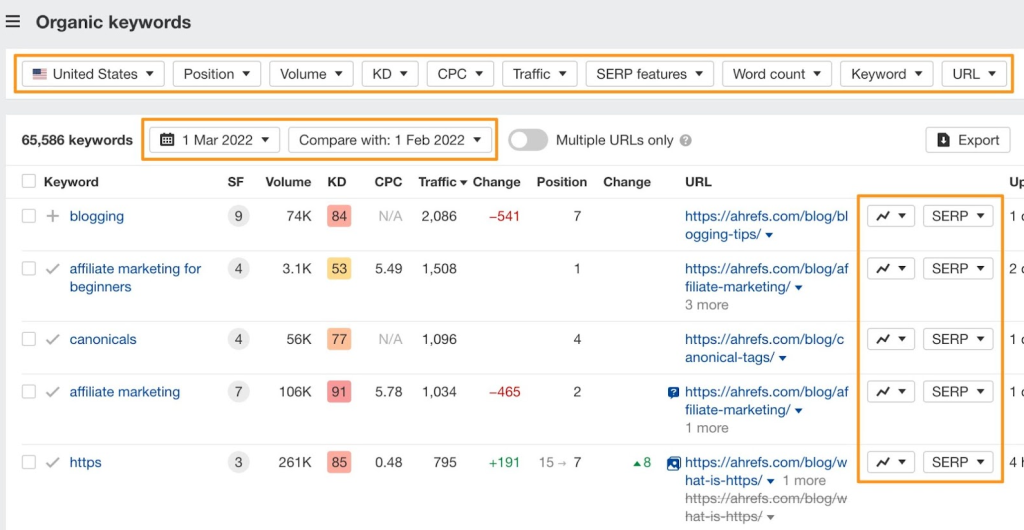
Task: Open the Word count filter
Action: [777, 74]
